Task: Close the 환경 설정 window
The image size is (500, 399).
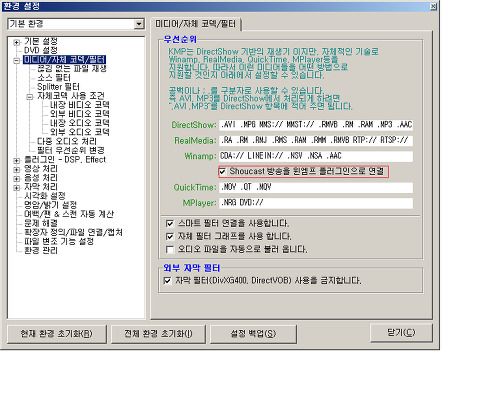Action: [x=433, y=6]
